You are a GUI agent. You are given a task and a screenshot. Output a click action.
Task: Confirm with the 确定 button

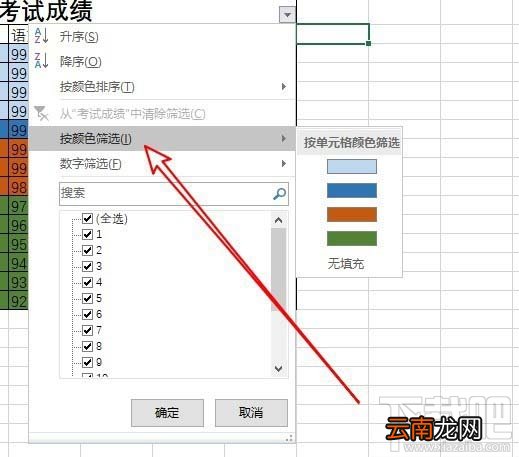(x=167, y=413)
